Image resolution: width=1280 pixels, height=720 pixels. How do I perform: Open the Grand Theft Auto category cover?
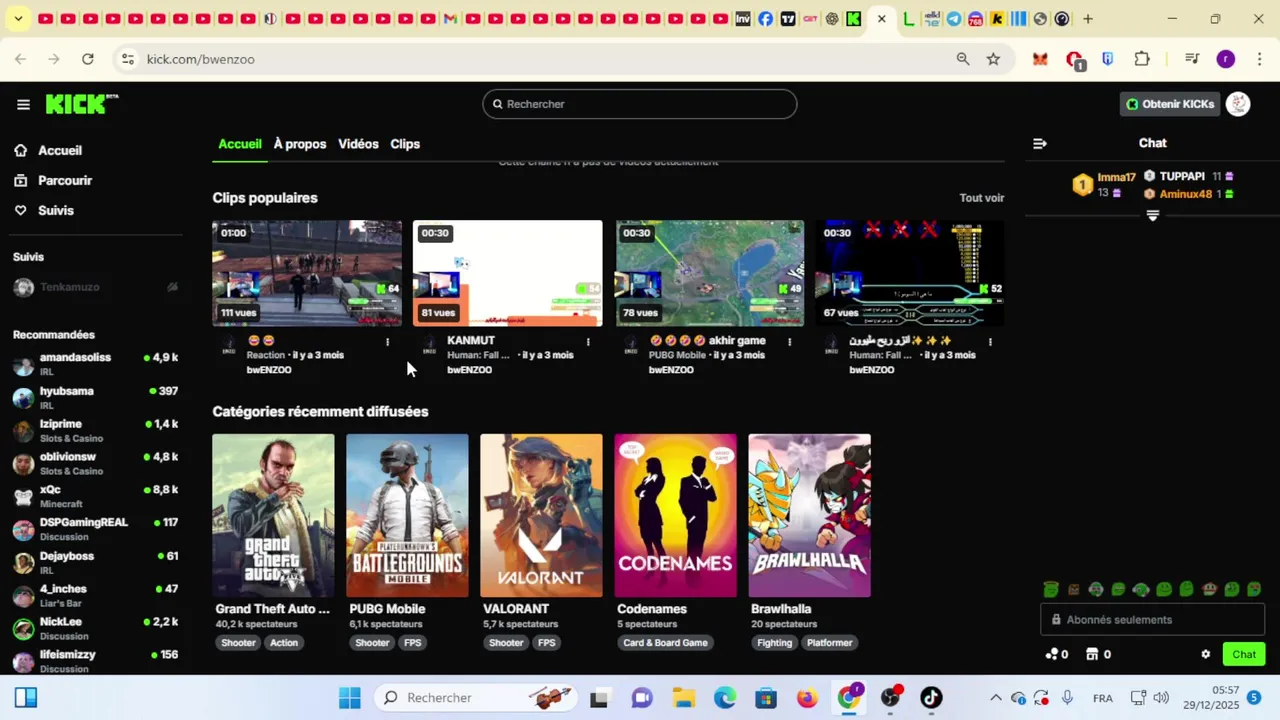click(x=273, y=515)
